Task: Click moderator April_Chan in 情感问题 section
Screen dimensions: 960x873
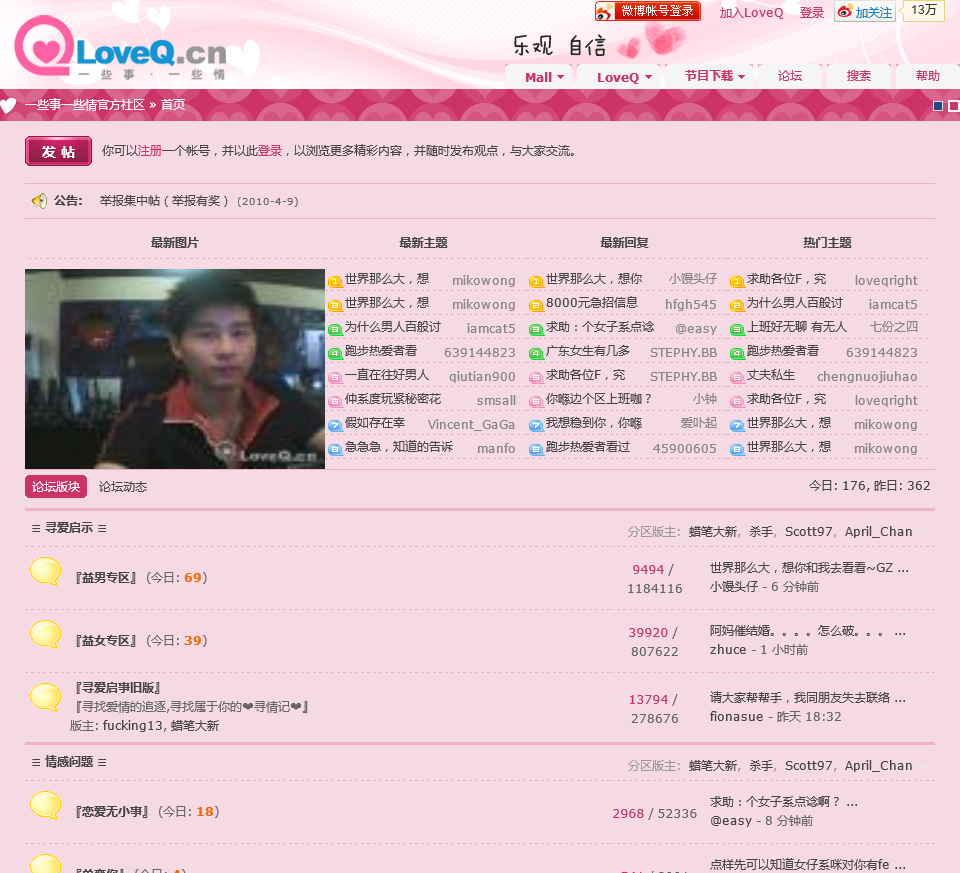Action: (x=879, y=765)
